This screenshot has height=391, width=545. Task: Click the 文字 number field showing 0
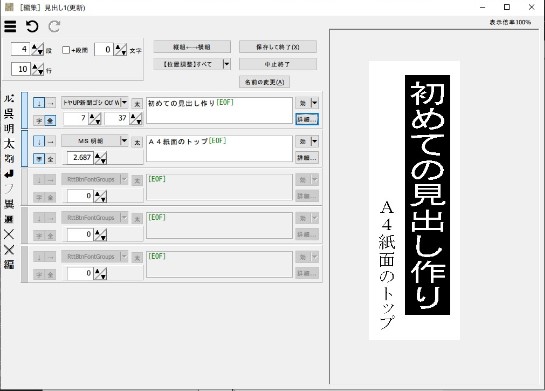(x=104, y=49)
